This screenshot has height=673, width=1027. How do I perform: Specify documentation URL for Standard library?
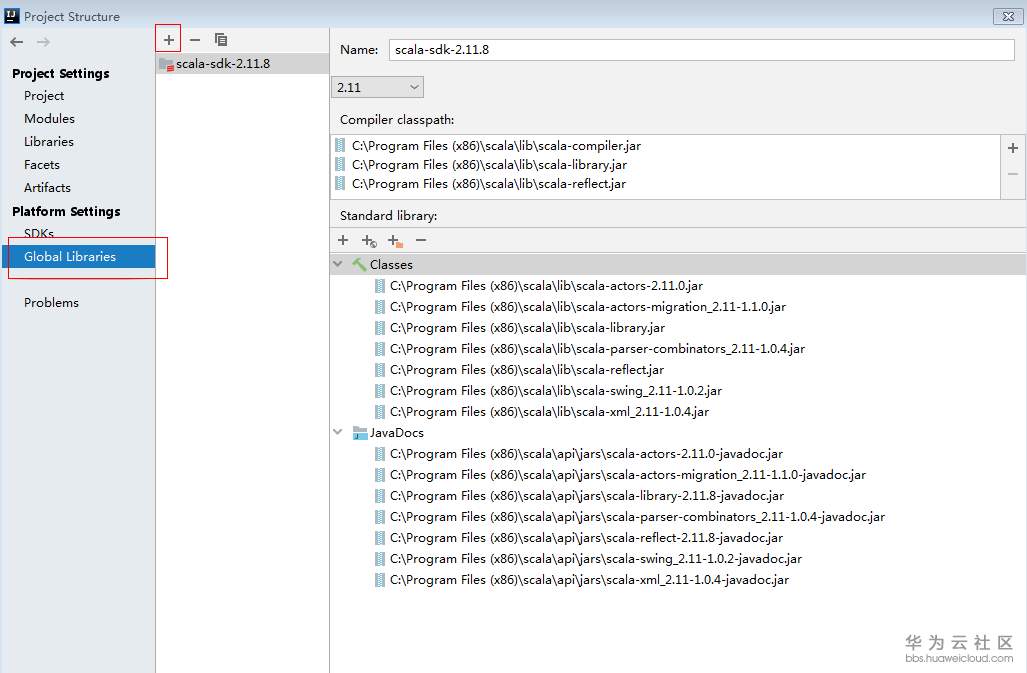pos(369,241)
